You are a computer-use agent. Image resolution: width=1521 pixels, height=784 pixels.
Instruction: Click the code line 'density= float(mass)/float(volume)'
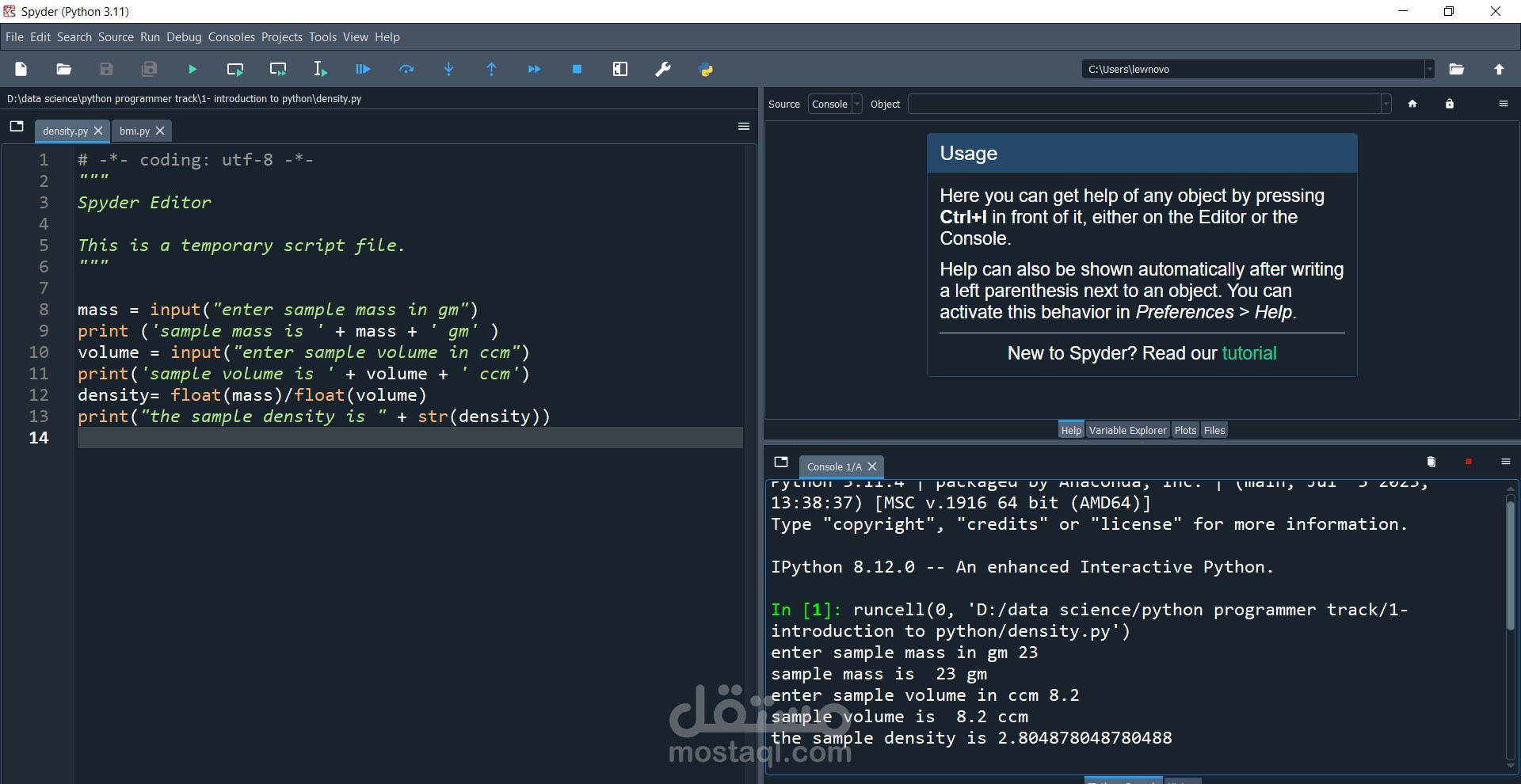click(253, 395)
